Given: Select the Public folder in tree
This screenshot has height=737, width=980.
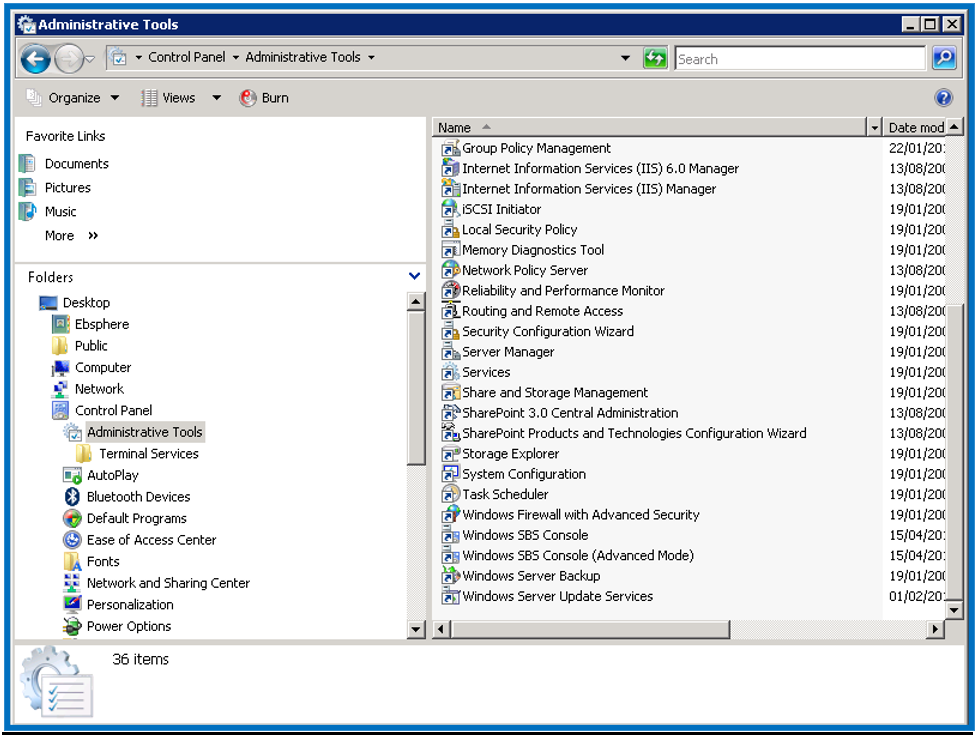Looking at the screenshot, I should (x=91, y=346).
